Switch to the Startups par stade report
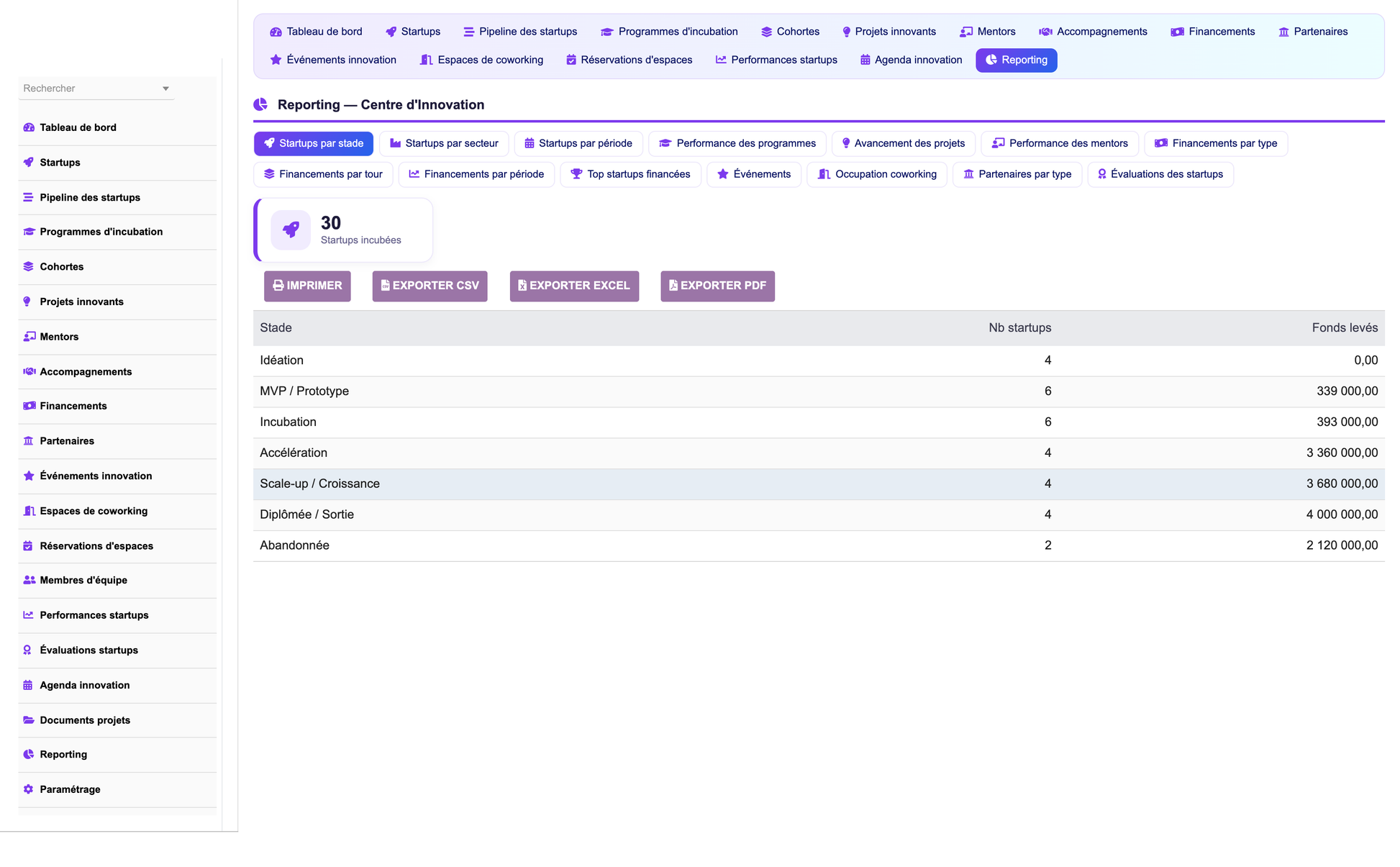1400x867 pixels. (x=314, y=143)
